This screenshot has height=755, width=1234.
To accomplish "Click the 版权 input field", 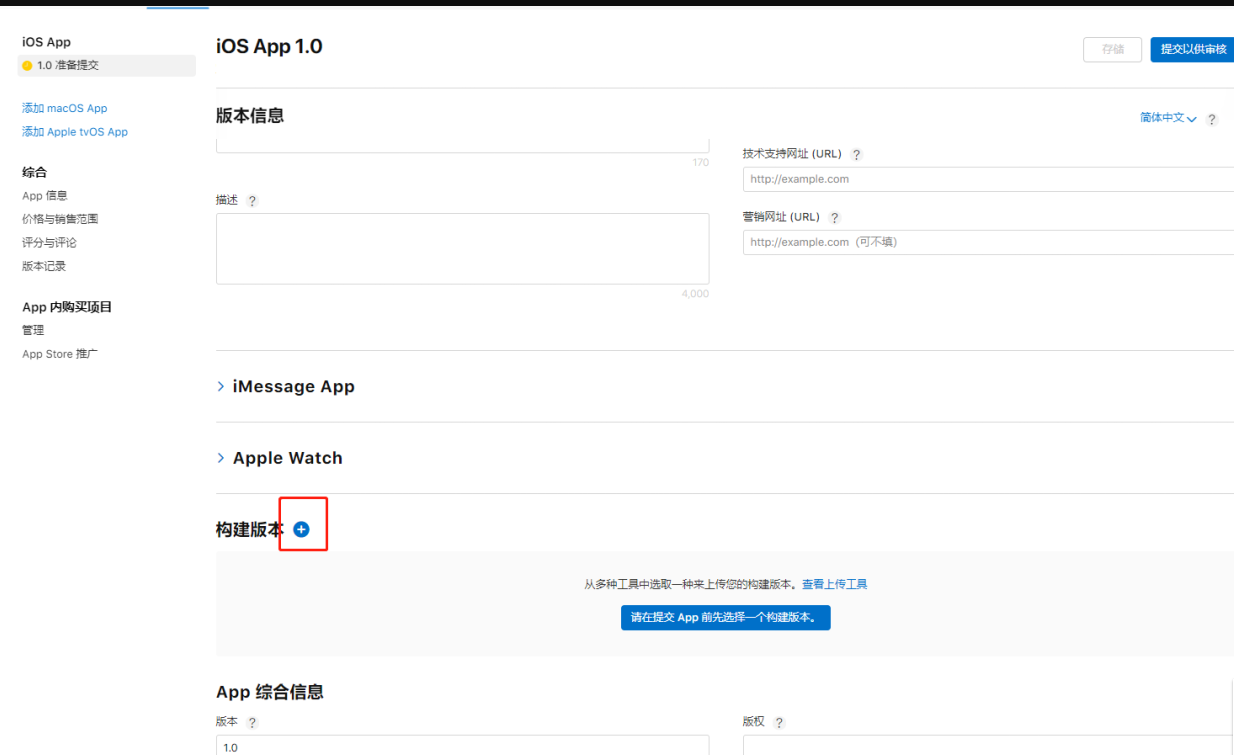I will [988, 745].
